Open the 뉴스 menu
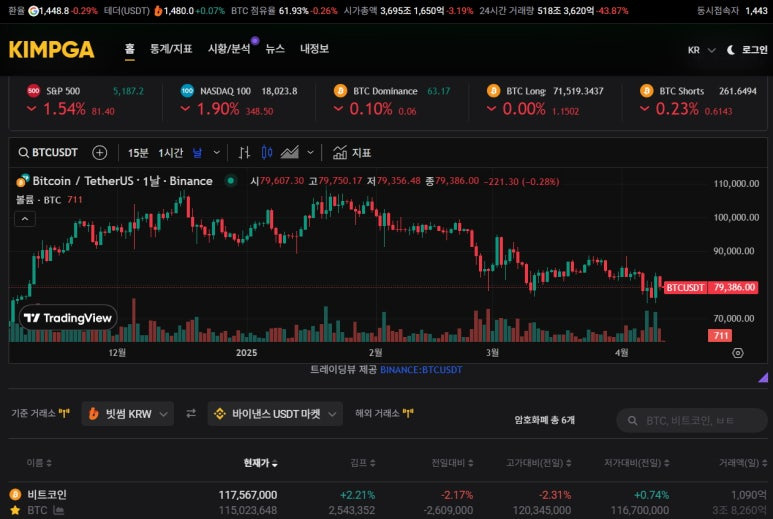Viewport: 773px width, 519px height. tap(275, 49)
